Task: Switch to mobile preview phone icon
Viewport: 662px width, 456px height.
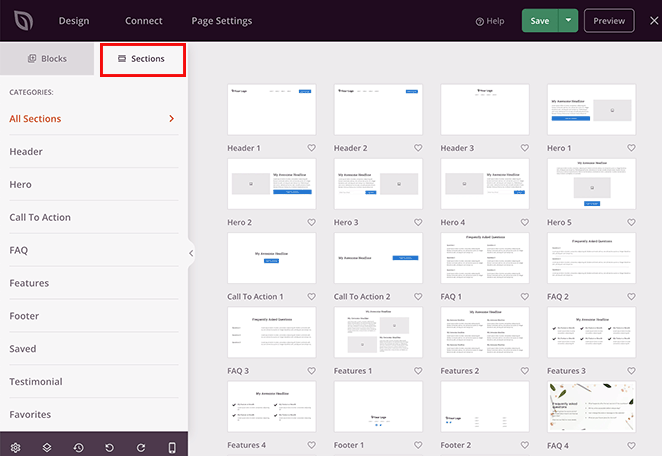Action: pos(172,447)
